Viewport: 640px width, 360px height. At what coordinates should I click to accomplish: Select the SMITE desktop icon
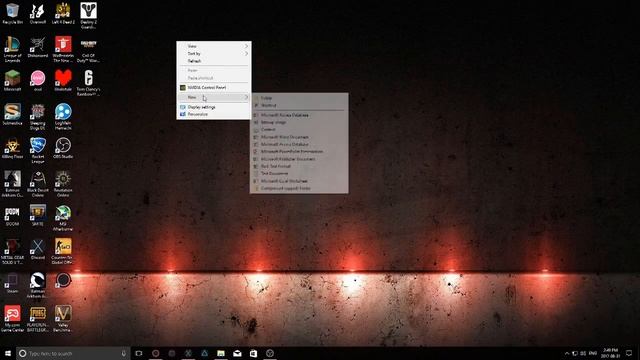coord(38,216)
